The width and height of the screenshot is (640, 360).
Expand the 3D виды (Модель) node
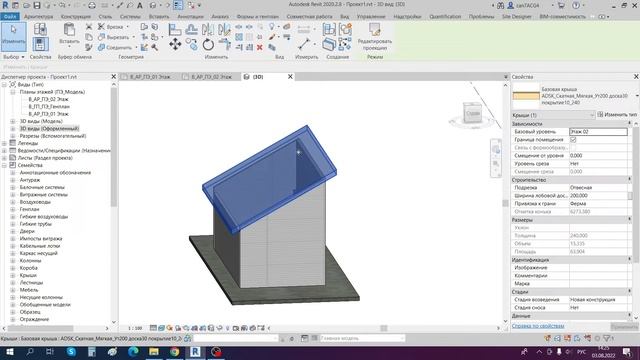[x=13, y=121]
